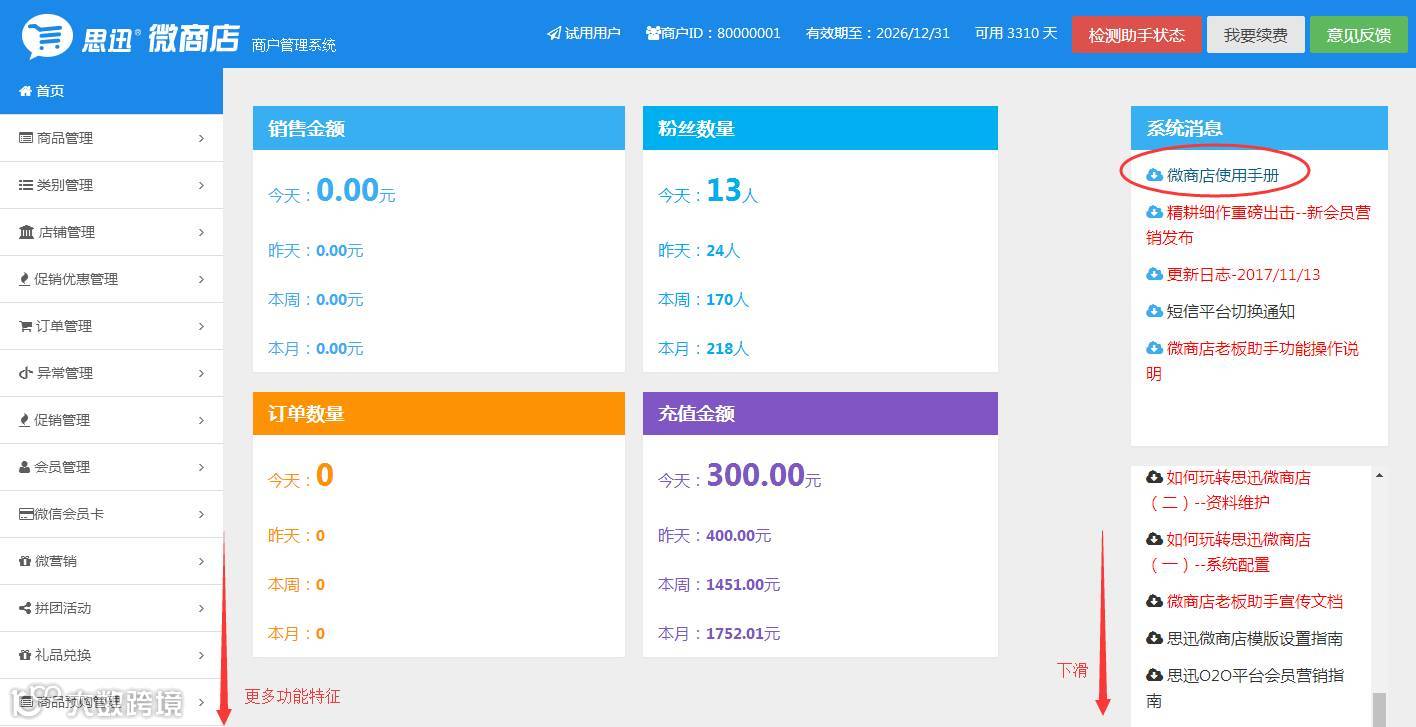Click the users icon beside 商户ID

(653, 33)
